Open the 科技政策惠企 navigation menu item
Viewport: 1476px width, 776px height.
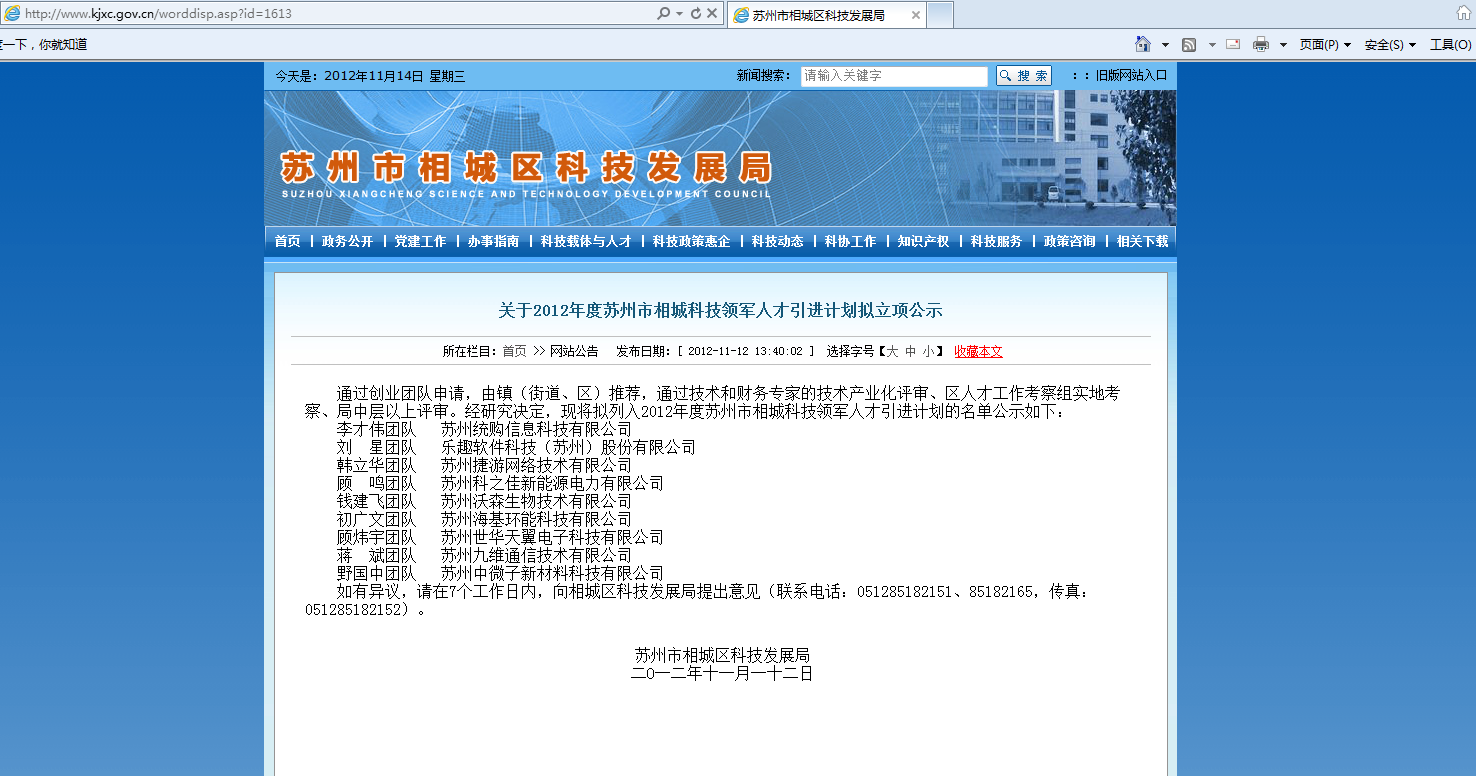pyautogui.click(x=691, y=241)
